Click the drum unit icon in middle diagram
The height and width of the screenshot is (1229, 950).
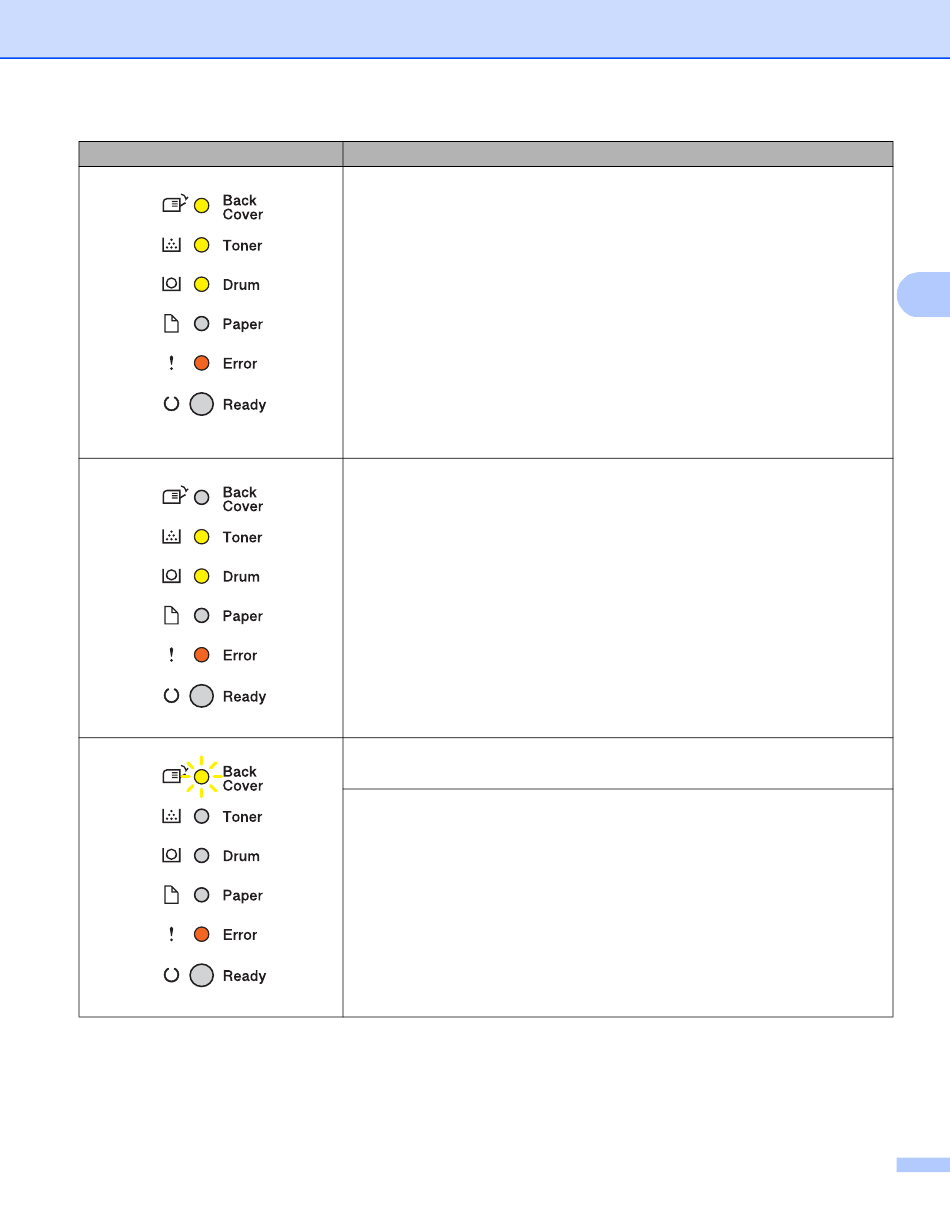(x=171, y=576)
